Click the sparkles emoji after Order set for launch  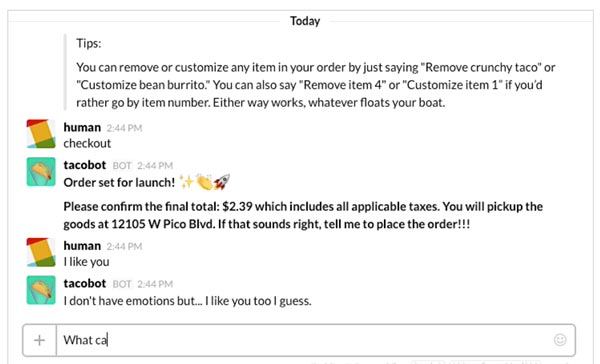(x=186, y=182)
